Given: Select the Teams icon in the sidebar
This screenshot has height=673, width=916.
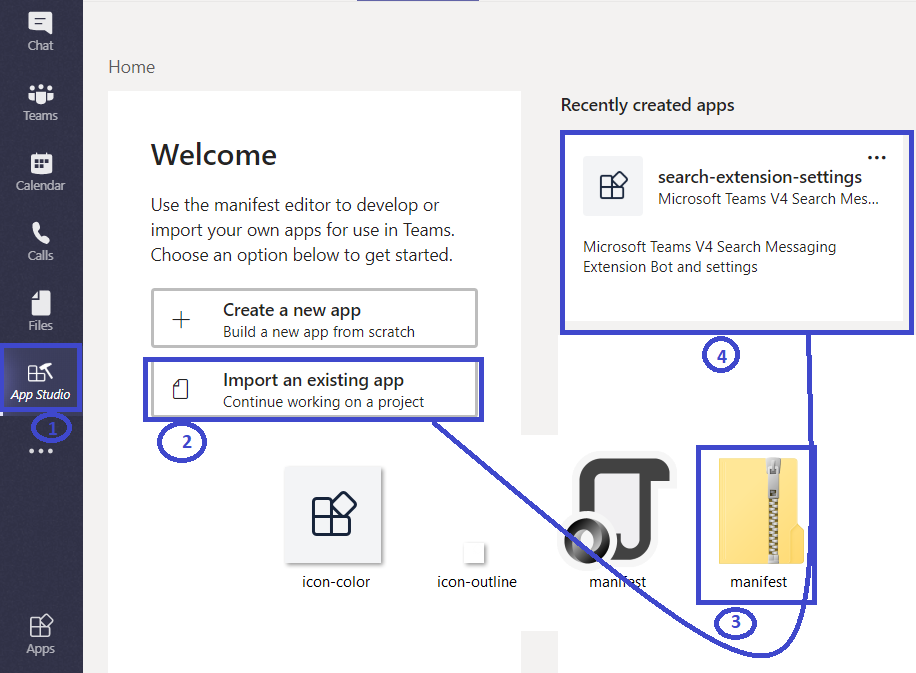Looking at the screenshot, I should (40, 100).
